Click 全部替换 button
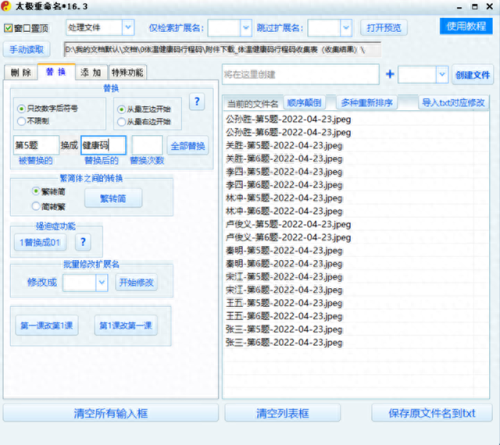This screenshot has width=500, height=445. point(188,146)
